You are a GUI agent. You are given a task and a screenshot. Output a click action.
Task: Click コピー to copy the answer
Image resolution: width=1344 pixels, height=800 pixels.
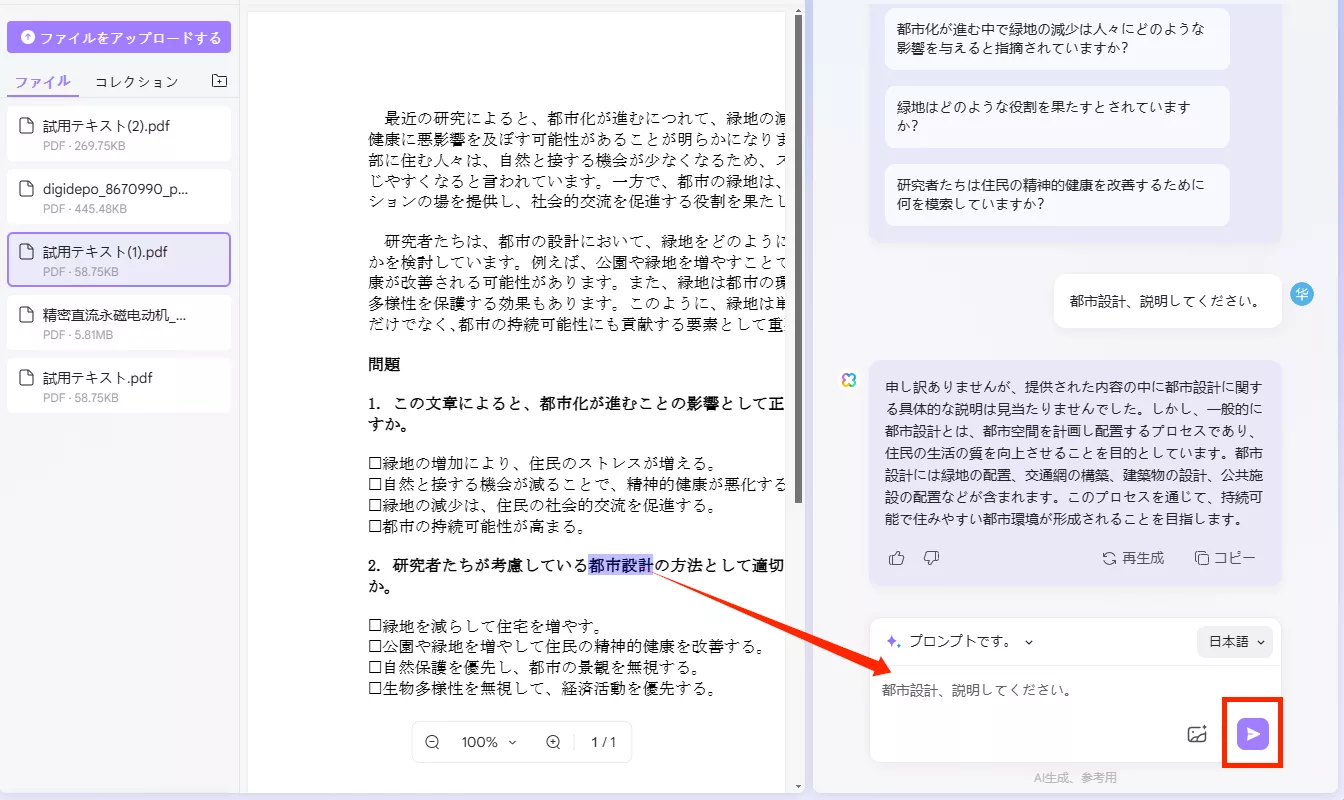pos(1225,558)
